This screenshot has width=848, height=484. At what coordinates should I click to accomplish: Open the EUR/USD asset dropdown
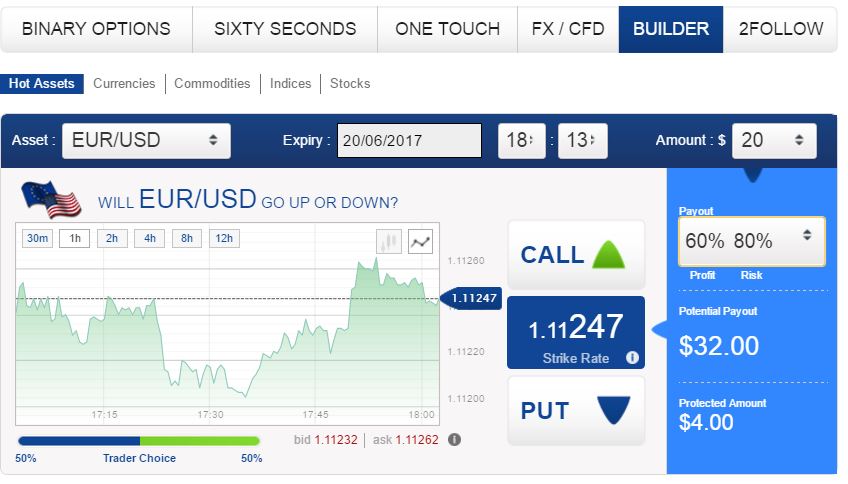coord(147,141)
